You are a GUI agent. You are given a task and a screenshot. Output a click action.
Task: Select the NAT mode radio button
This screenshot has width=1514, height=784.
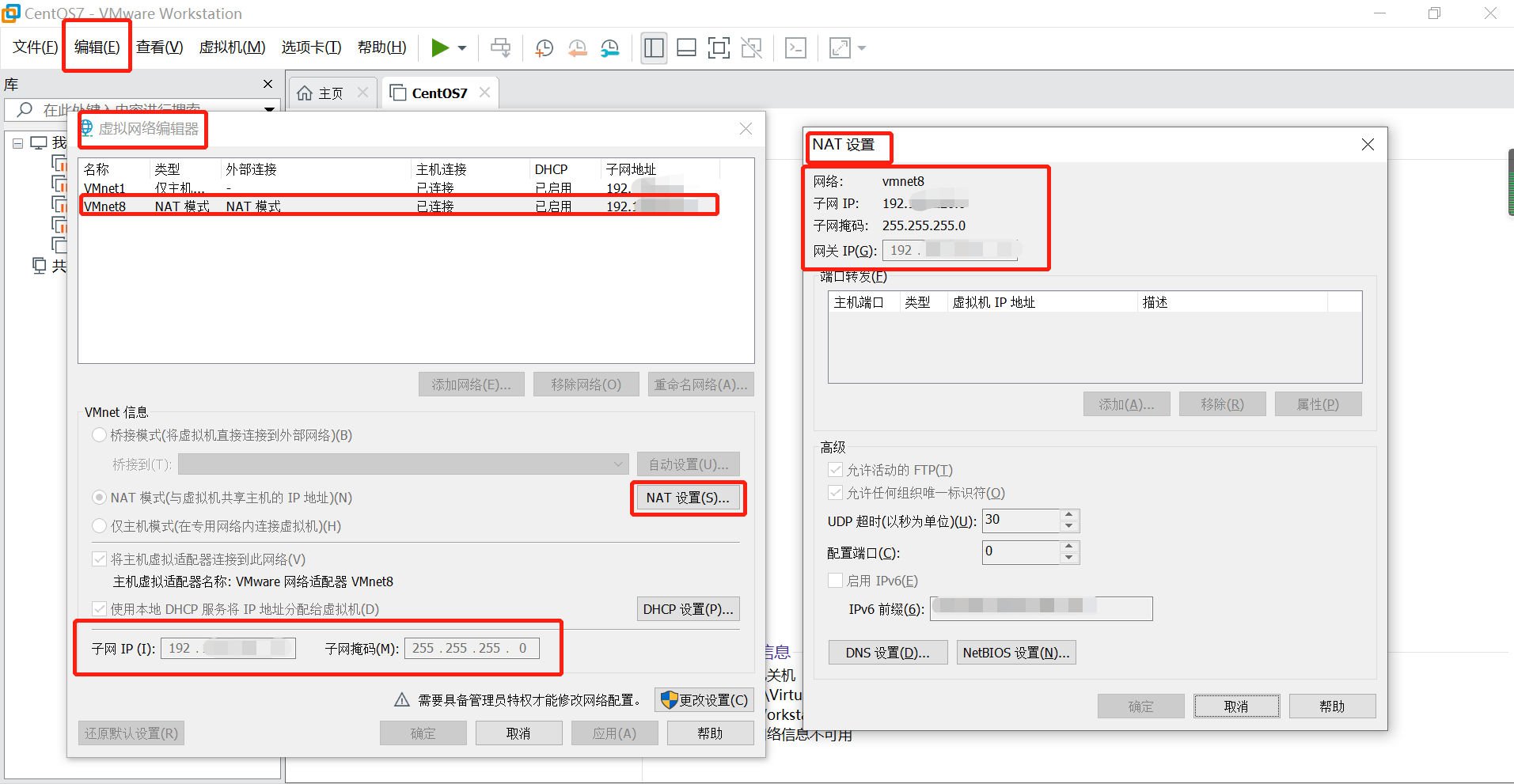click(99, 498)
